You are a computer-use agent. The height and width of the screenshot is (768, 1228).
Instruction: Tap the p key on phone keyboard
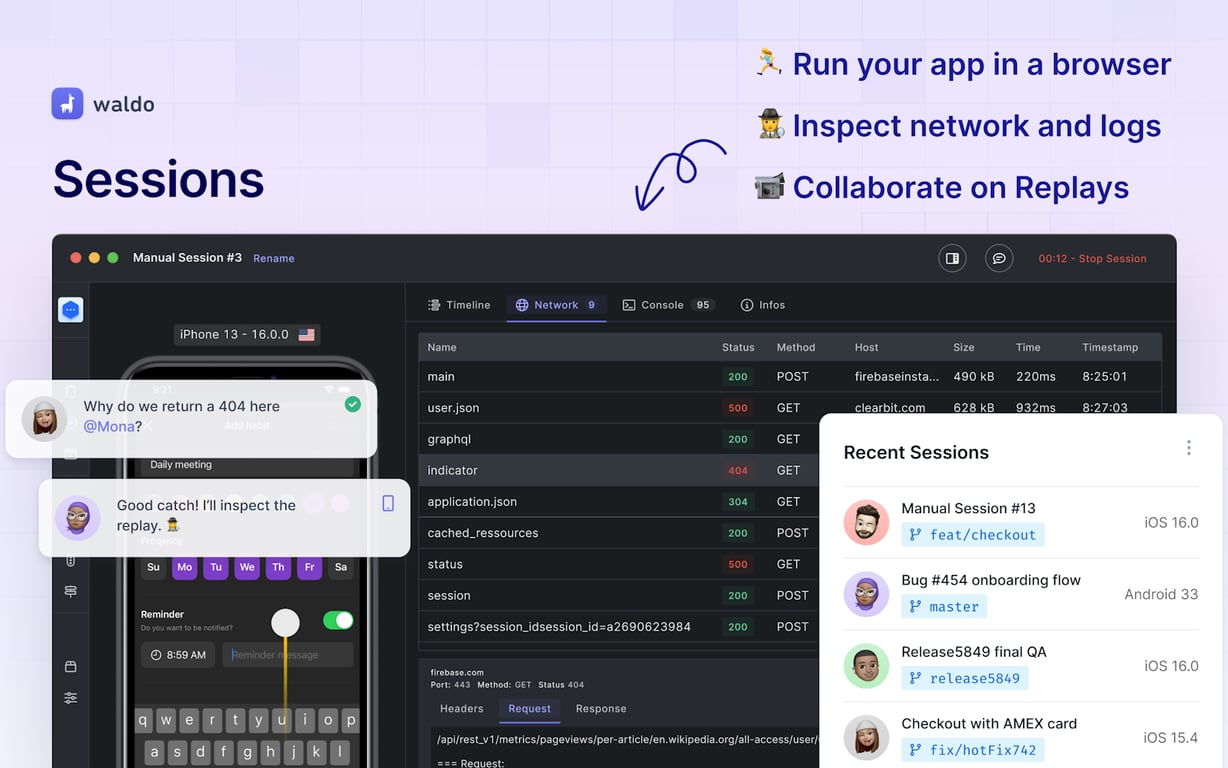pyautogui.click(x=351, y=720)
